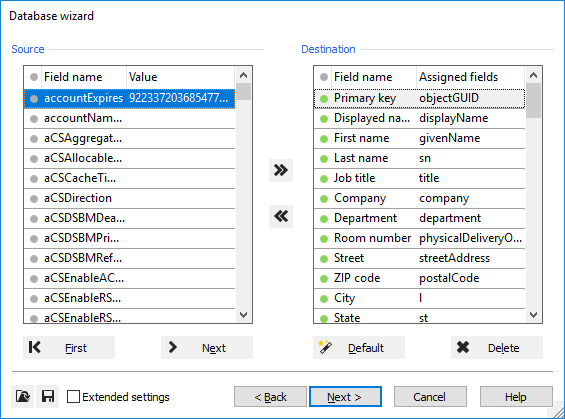Open the load settings icon at bottom left
The height and width of the screenshot is (419, 565).
pos(23,396)
